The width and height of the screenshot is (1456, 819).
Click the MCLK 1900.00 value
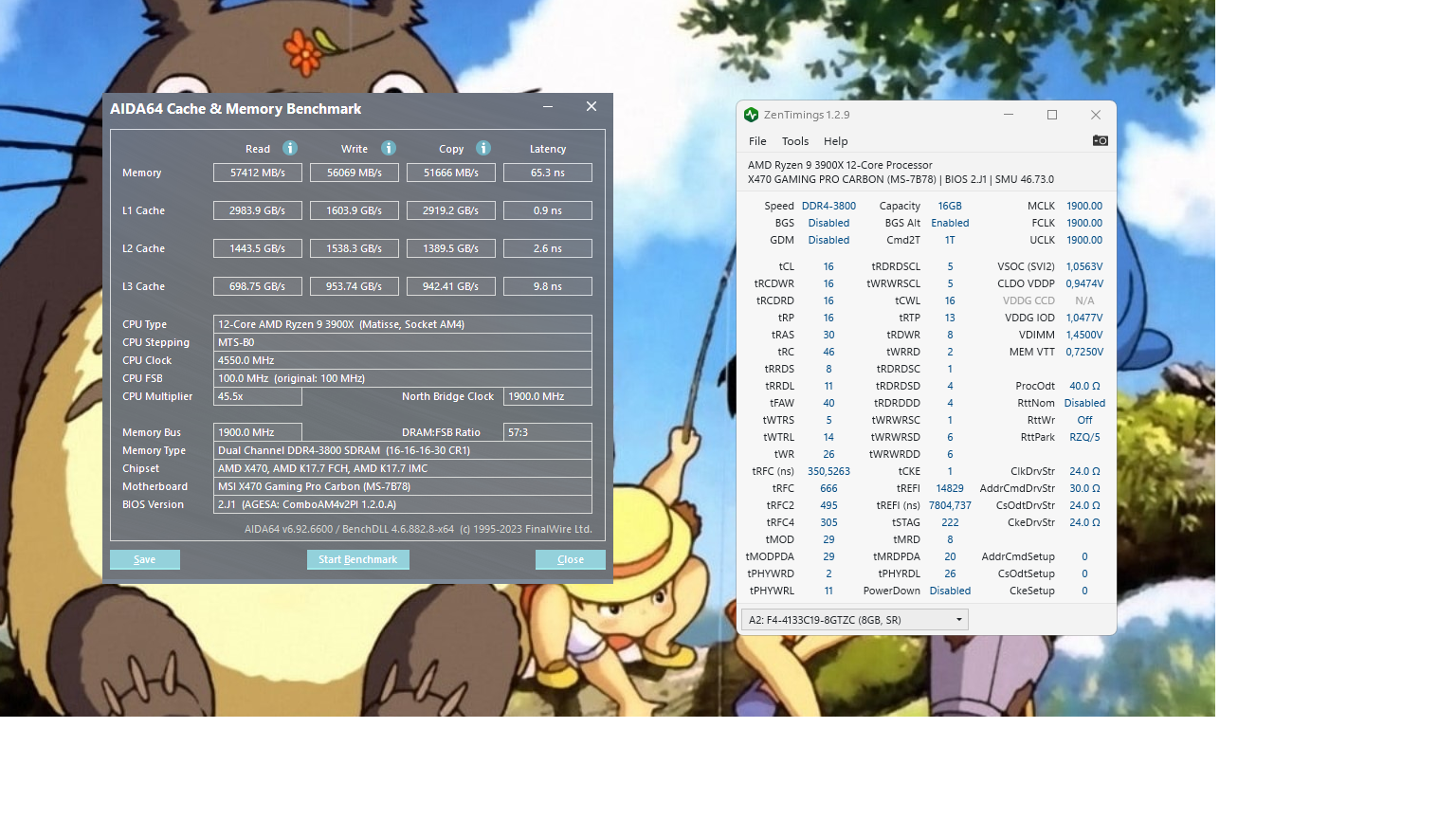click(1084, 206)
